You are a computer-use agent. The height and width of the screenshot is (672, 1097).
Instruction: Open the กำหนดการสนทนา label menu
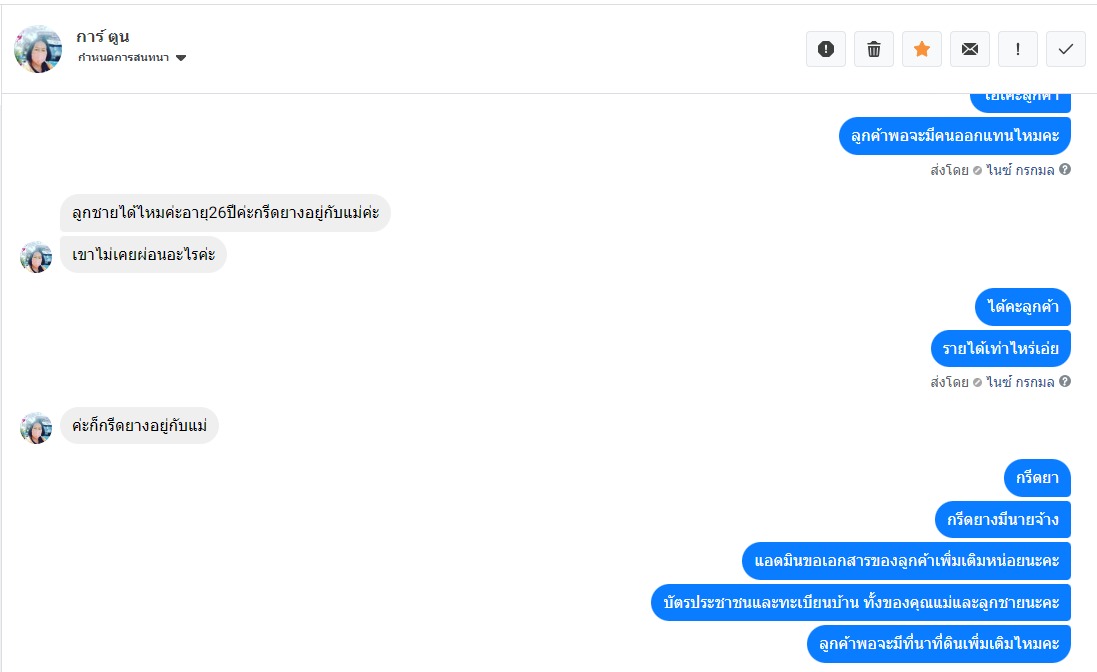tap(123, 57)
